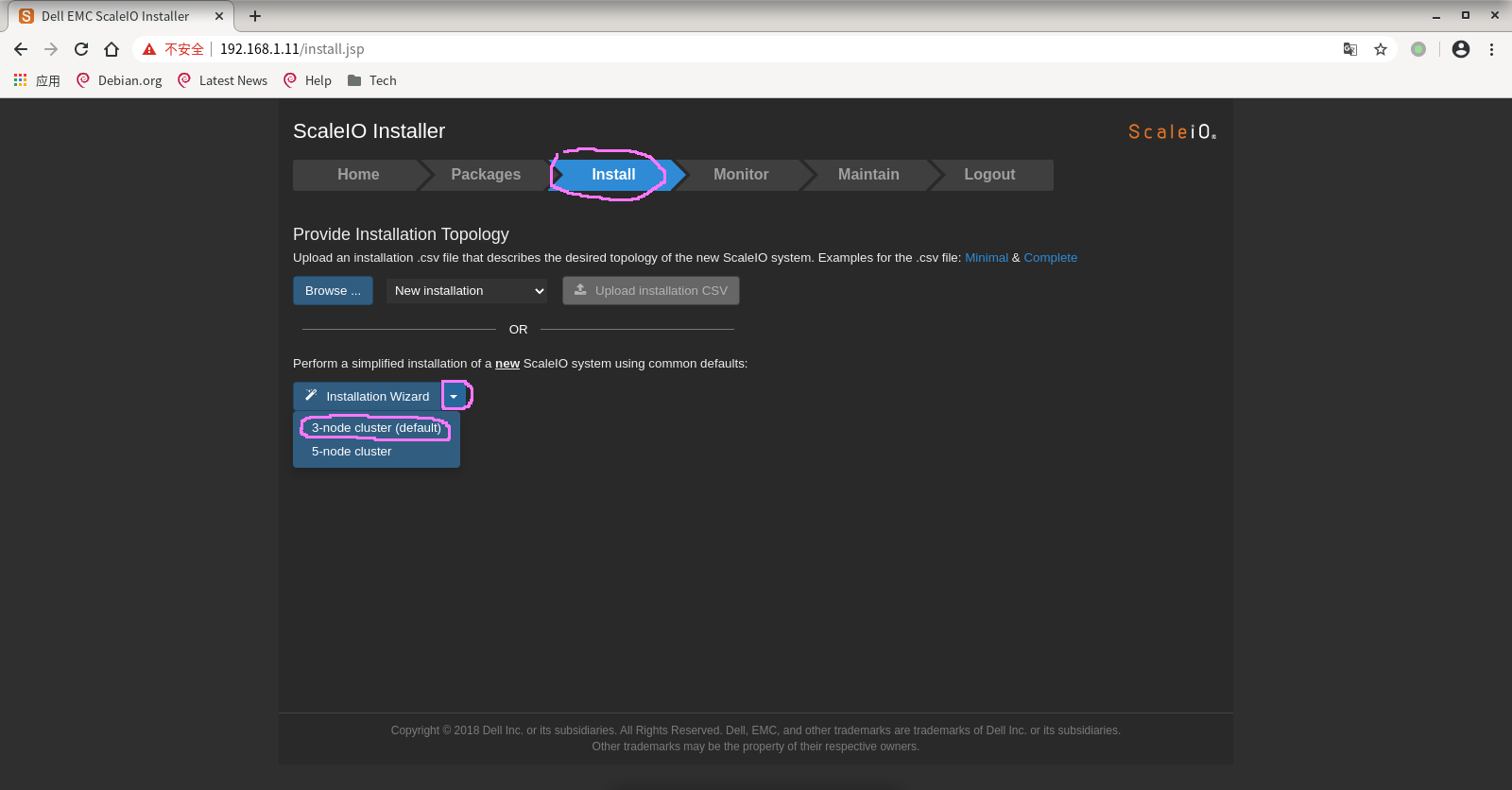The image size is (1512, 790).
Task: Open the Latest News bookmark
Action: tap(223, 80)
